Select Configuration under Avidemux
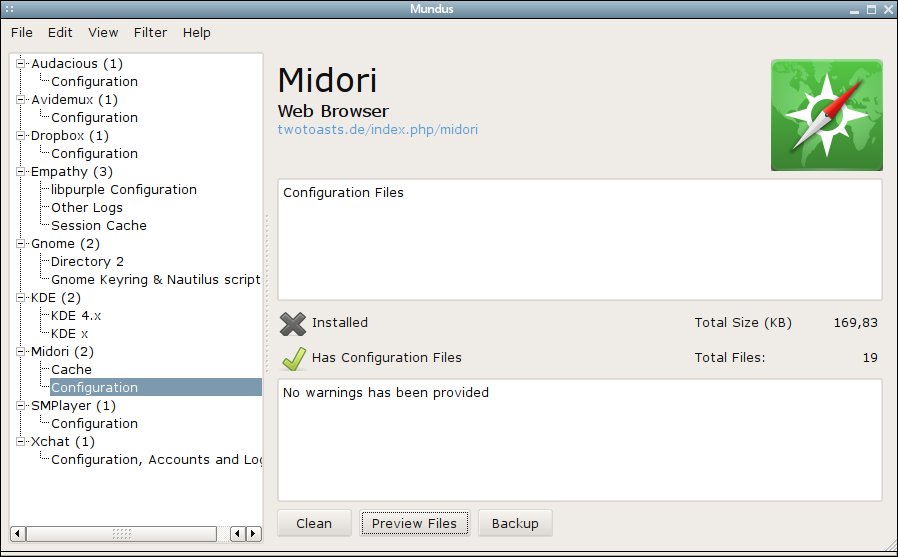The width and height of the screenshot is (898, 557). pyautogui.click(x=94, y=117)
